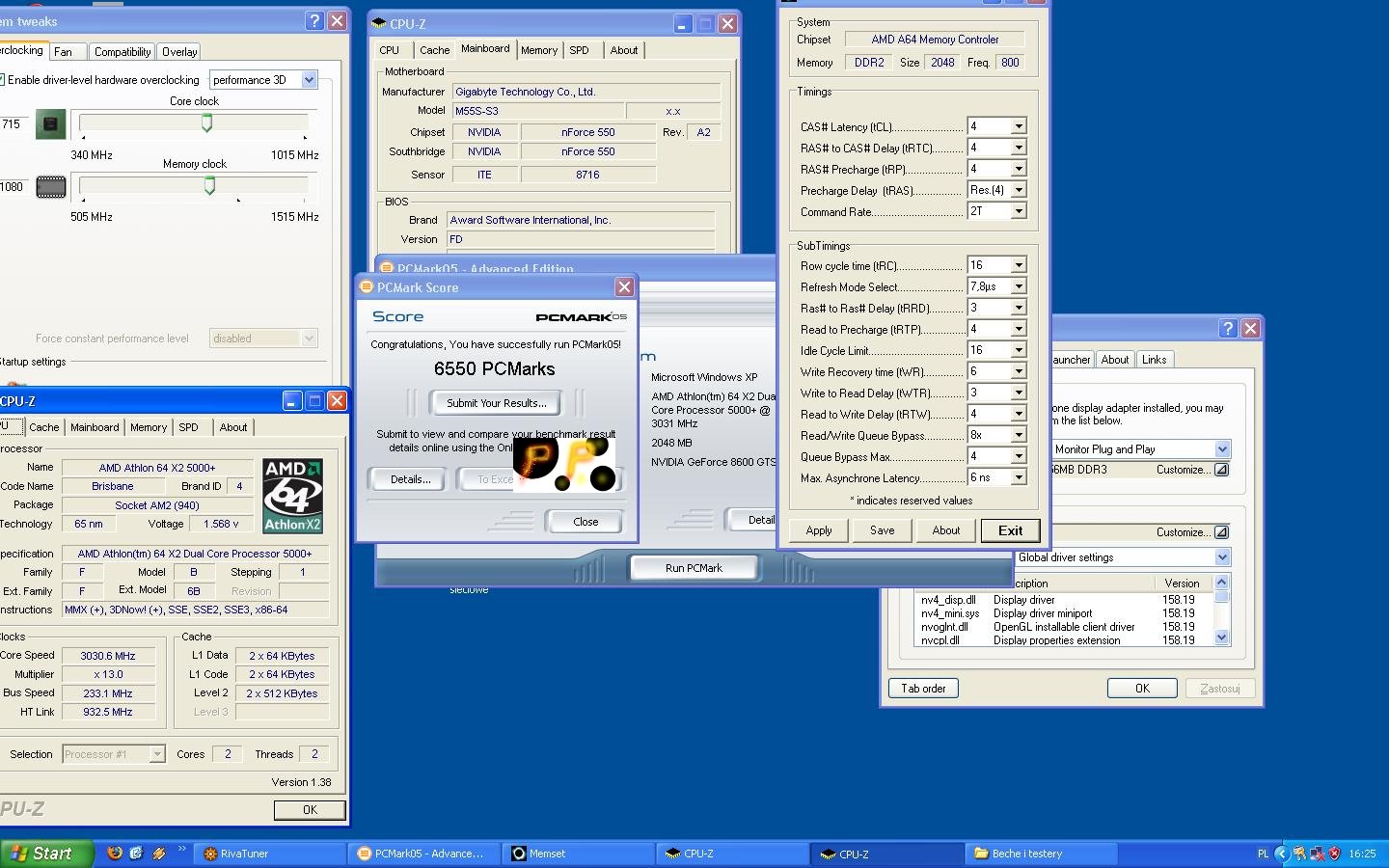Click the Memory clock slider handle

[x=209, y=185]
